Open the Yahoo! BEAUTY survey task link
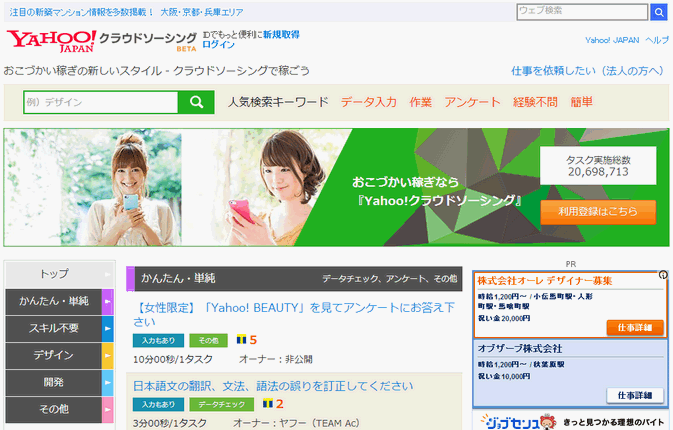 click(x=294, y=315)
